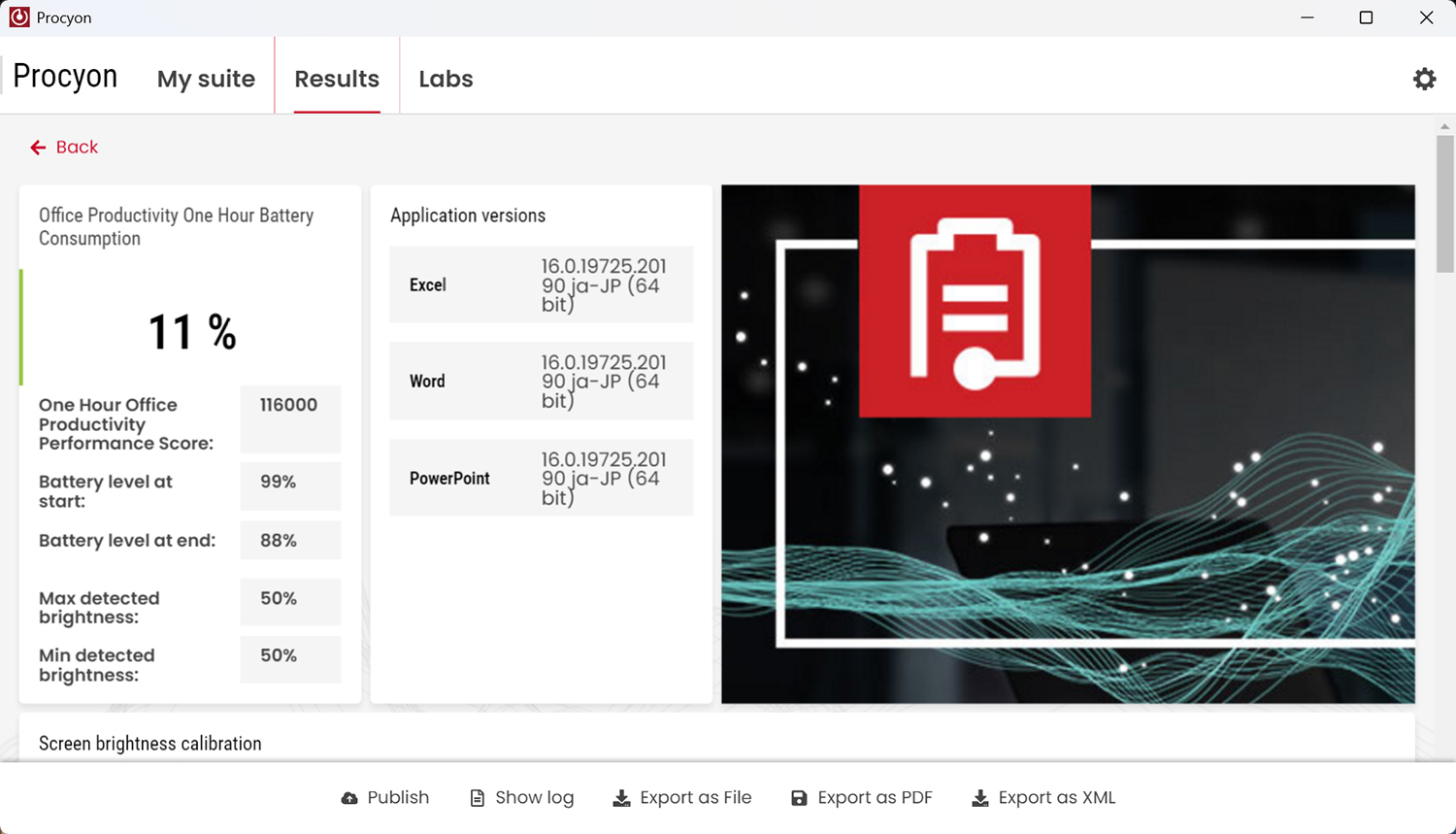Click the battery start value 99%
1456x834 pixels.
(279, 482)
